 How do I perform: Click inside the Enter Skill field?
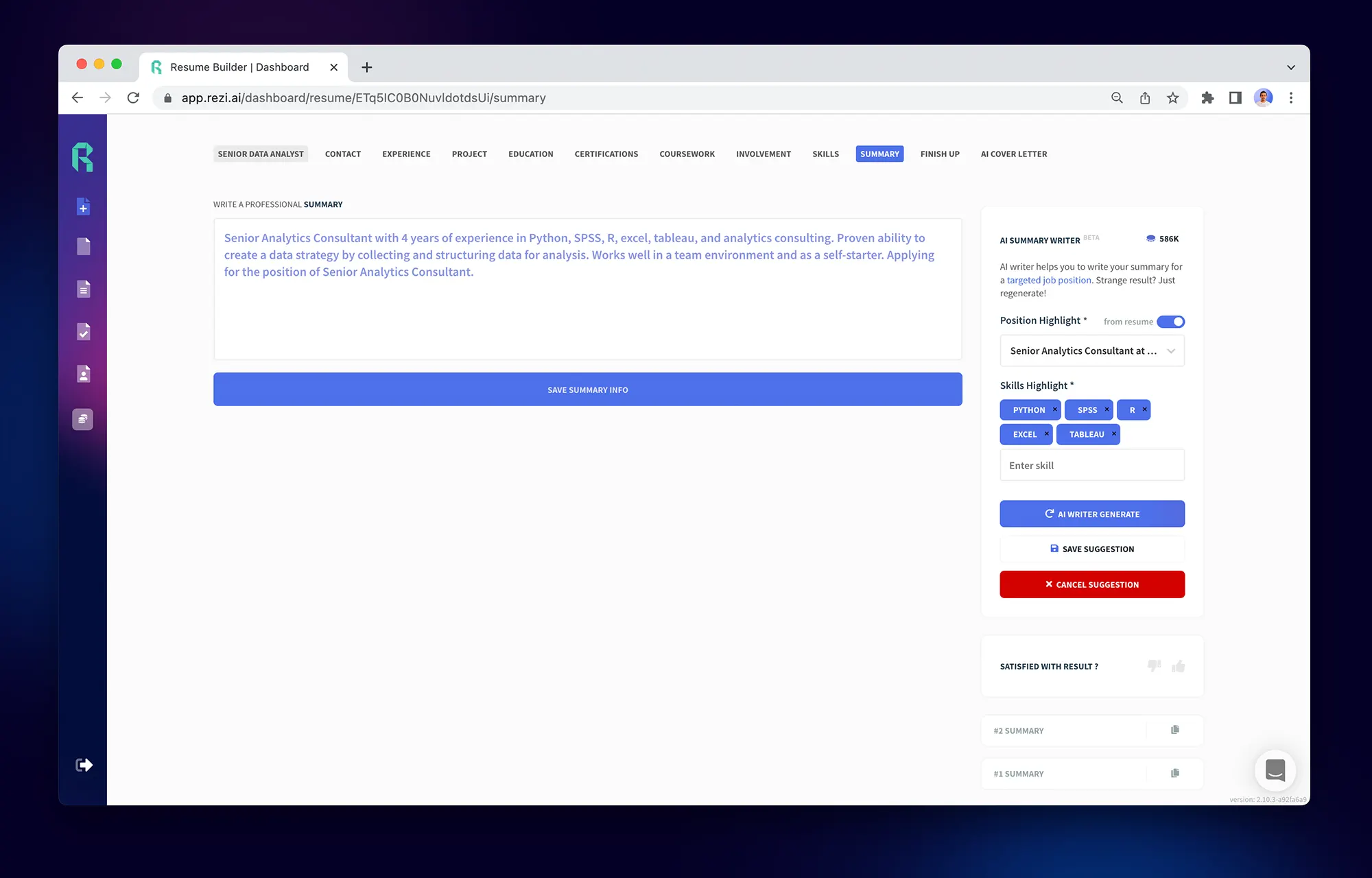[x=1091, y=465]
